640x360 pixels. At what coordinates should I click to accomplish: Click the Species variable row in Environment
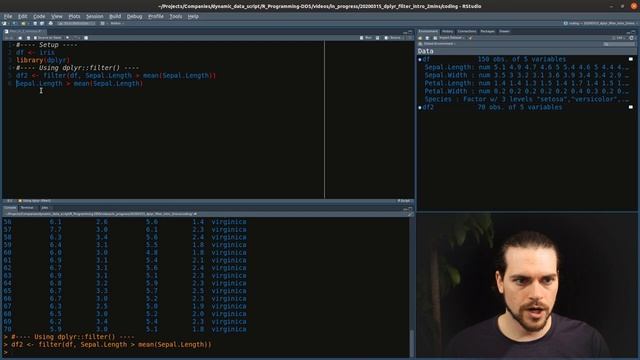tap(526, 99)
